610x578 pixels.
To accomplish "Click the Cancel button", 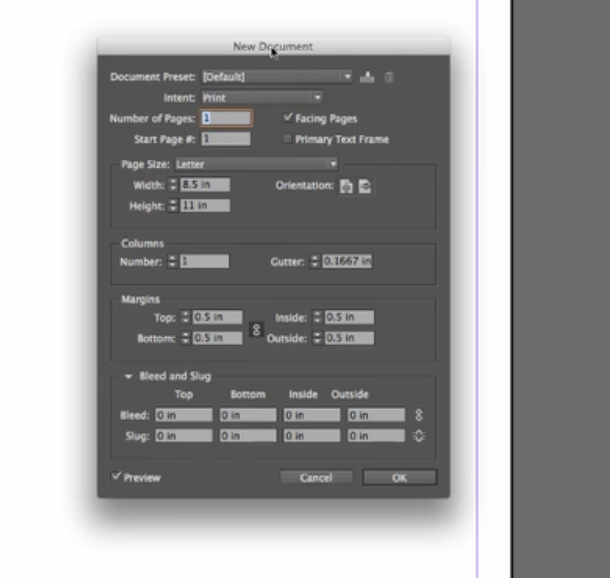I will coord(316,478).
